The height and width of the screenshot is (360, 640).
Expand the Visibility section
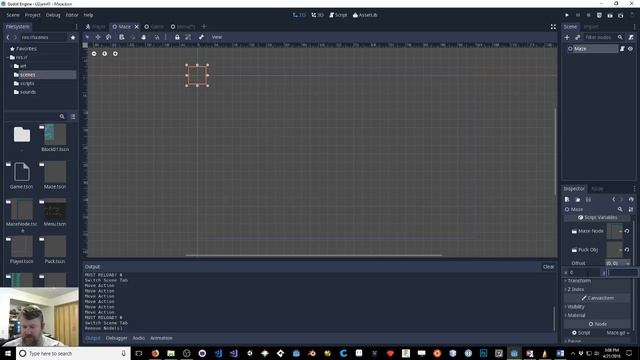(598, 307)
